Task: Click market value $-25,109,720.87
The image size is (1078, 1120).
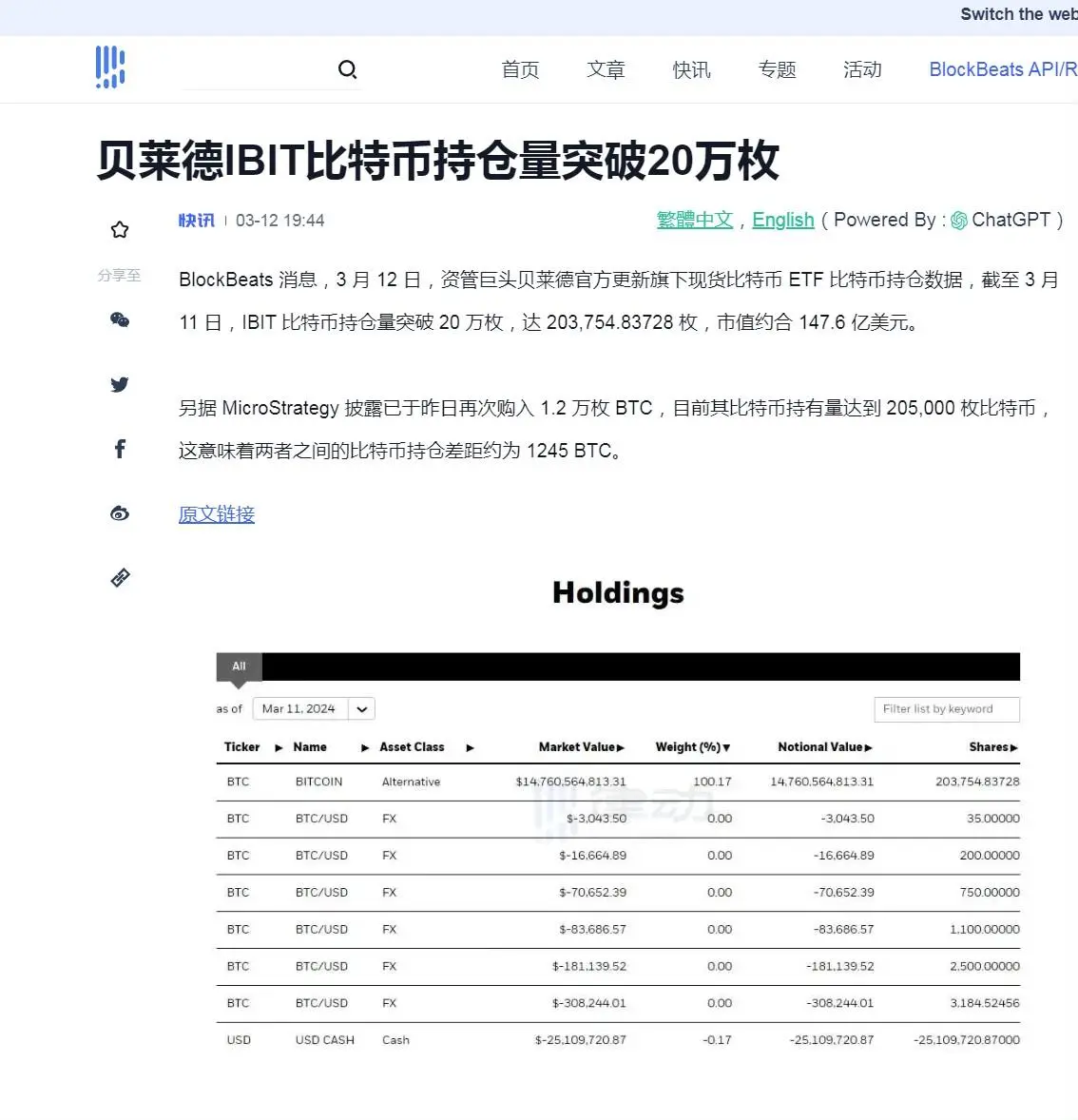Action: click(581, 1040)
